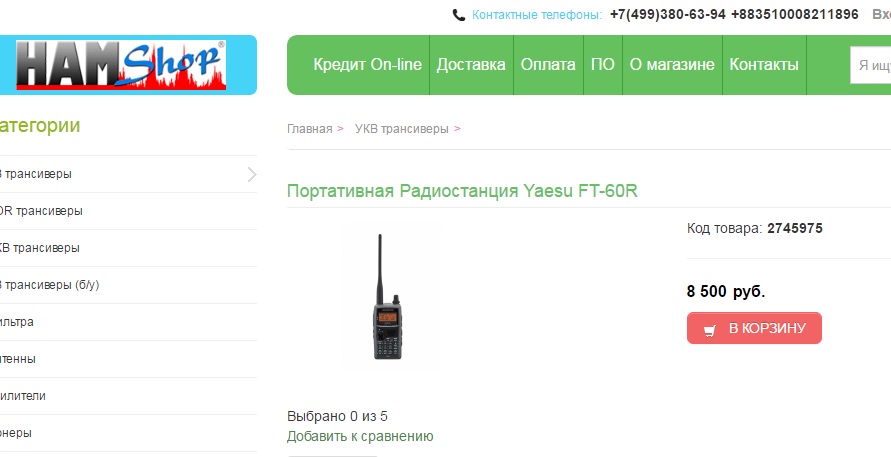The image size is (891, 457).
Task: Open трансиверы (б/у) category
Action: point(49,285)
